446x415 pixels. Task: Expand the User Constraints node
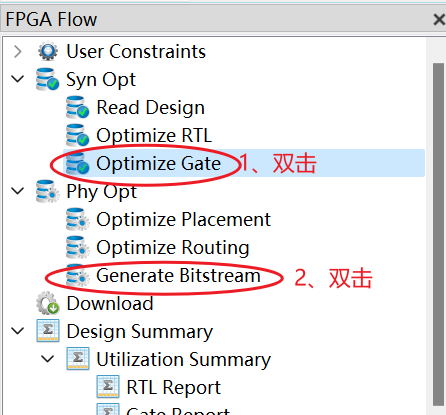click(18, 52)
